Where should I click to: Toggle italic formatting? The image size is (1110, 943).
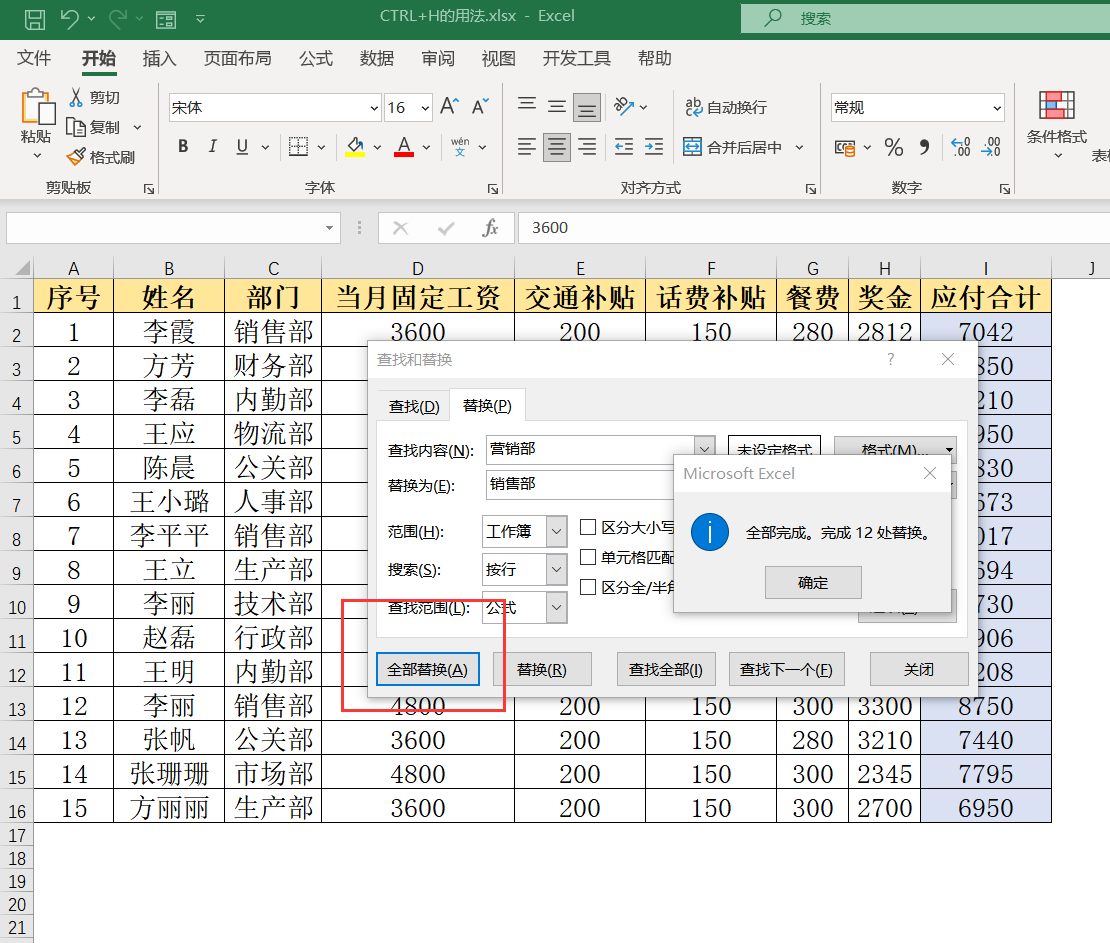tap(212, 147)
